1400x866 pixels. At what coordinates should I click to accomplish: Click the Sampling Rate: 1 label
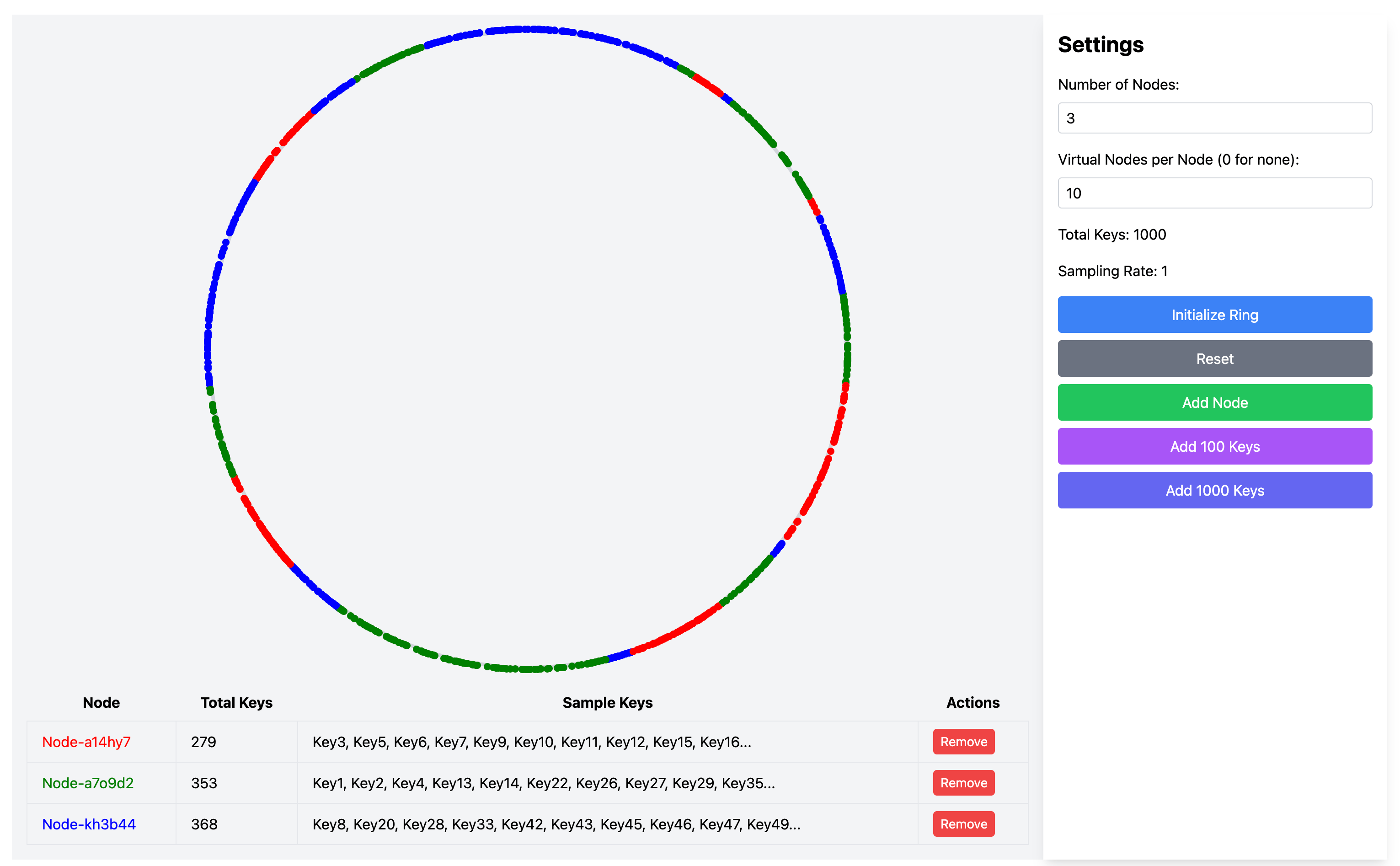tap(1112, 271)
